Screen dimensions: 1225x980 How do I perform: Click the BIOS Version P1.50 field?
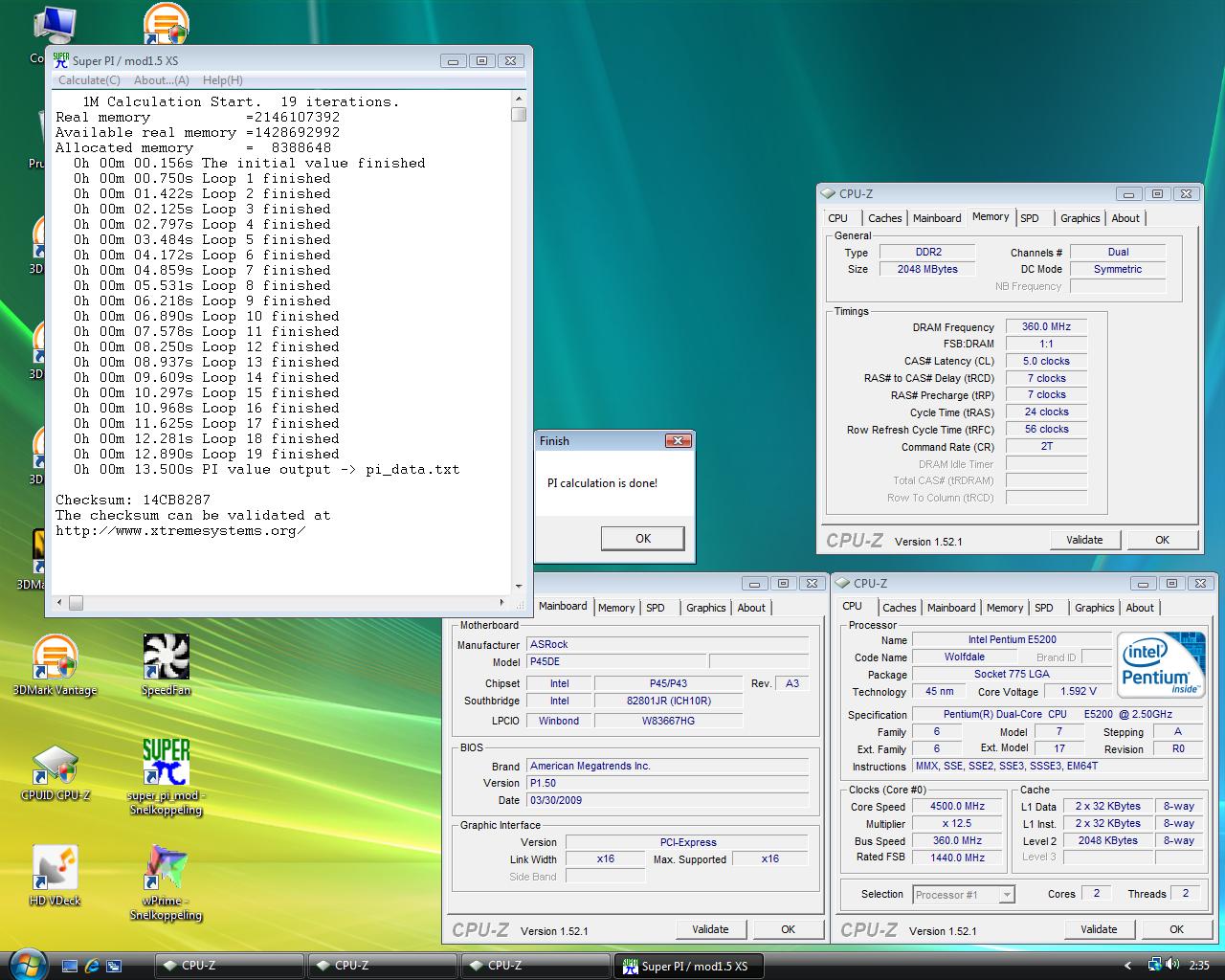point(668,783)
